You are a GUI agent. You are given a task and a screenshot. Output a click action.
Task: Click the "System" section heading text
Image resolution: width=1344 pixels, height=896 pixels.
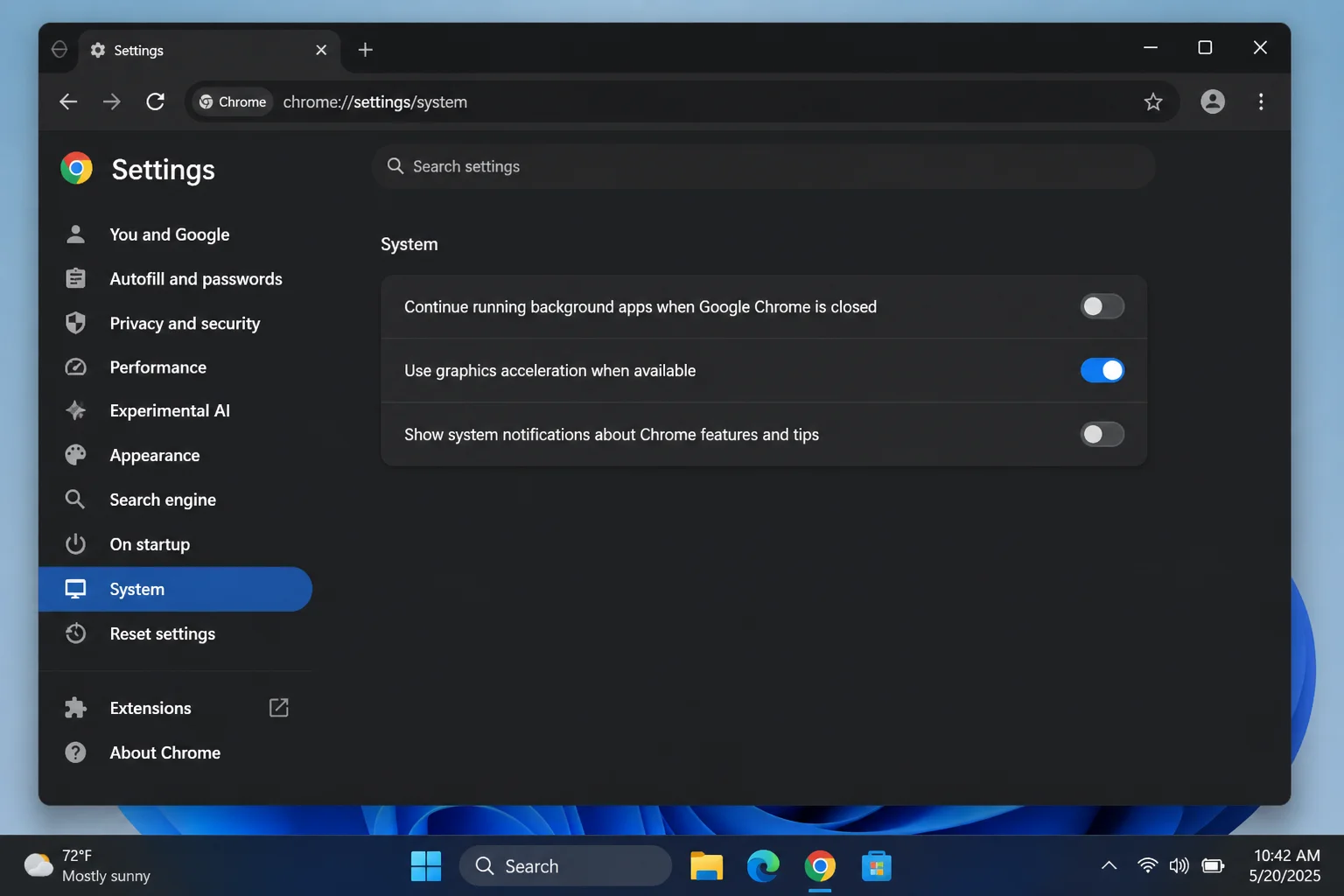click(x=409, y=244)
